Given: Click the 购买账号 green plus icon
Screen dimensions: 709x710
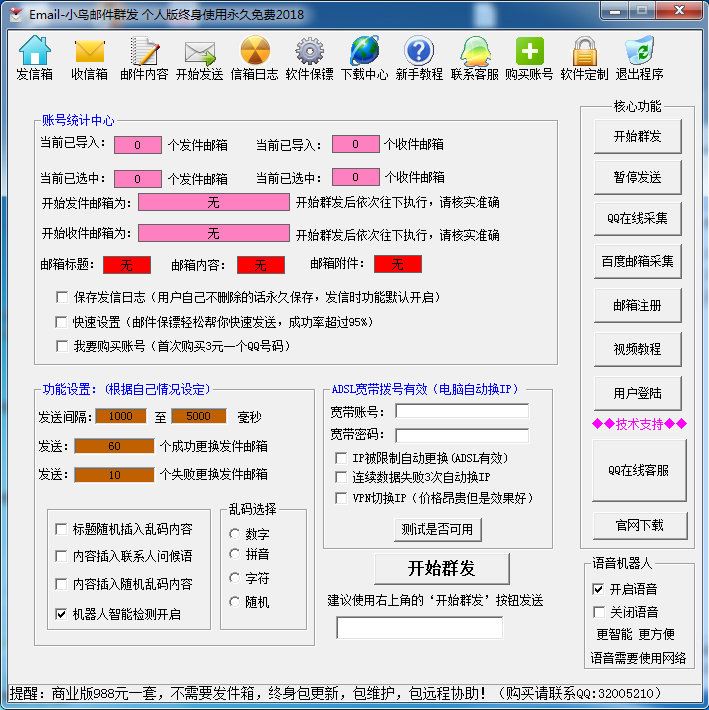Looking at the screenshot, I should pyautogui.click(x=529, y=52).
